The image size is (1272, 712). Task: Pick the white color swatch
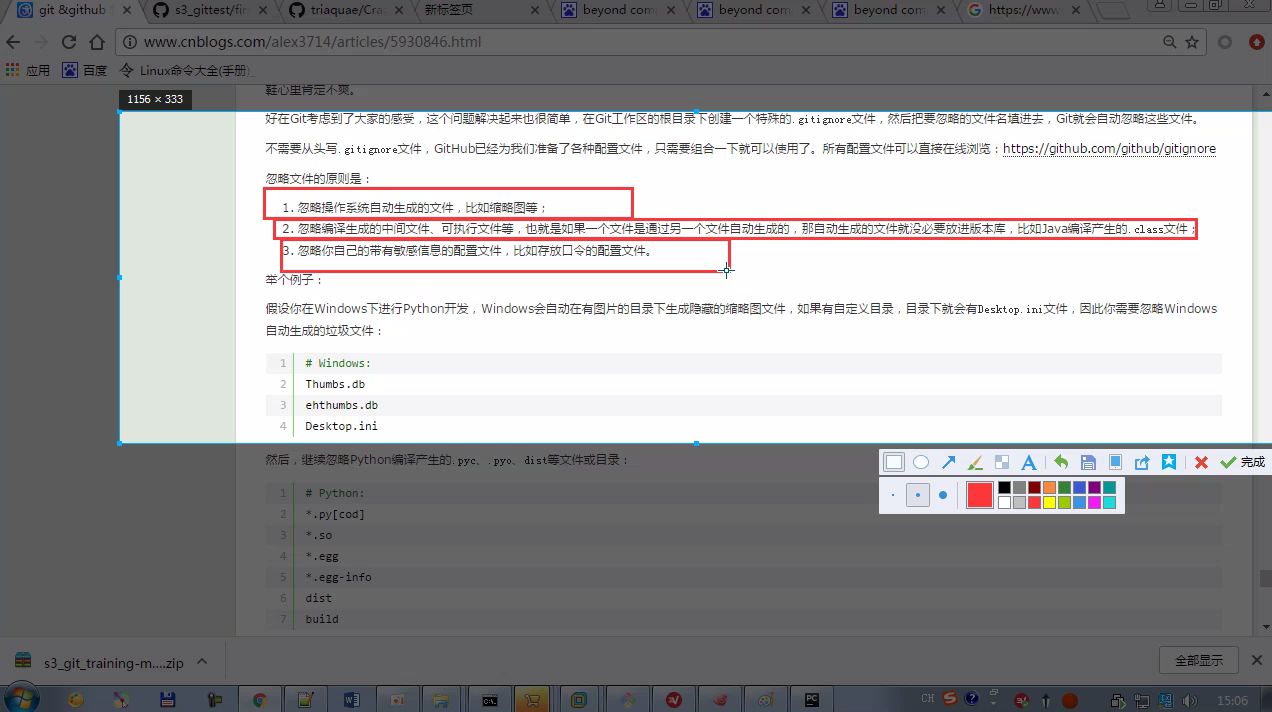[x=1004, y=503]
